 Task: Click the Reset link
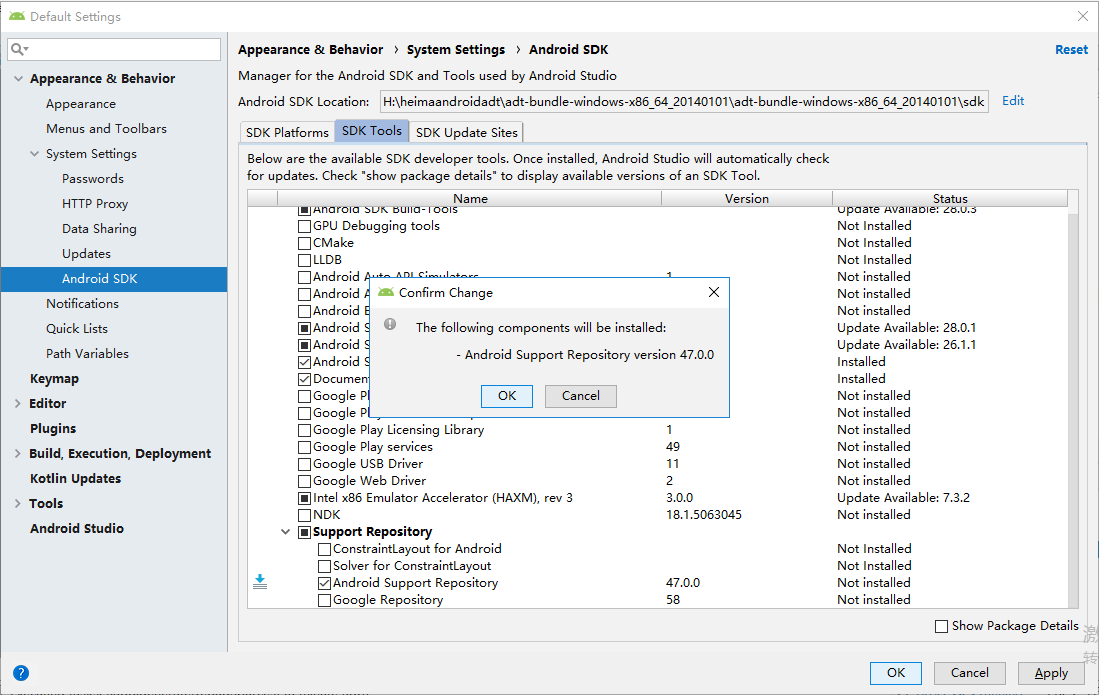coord(1071,50)
